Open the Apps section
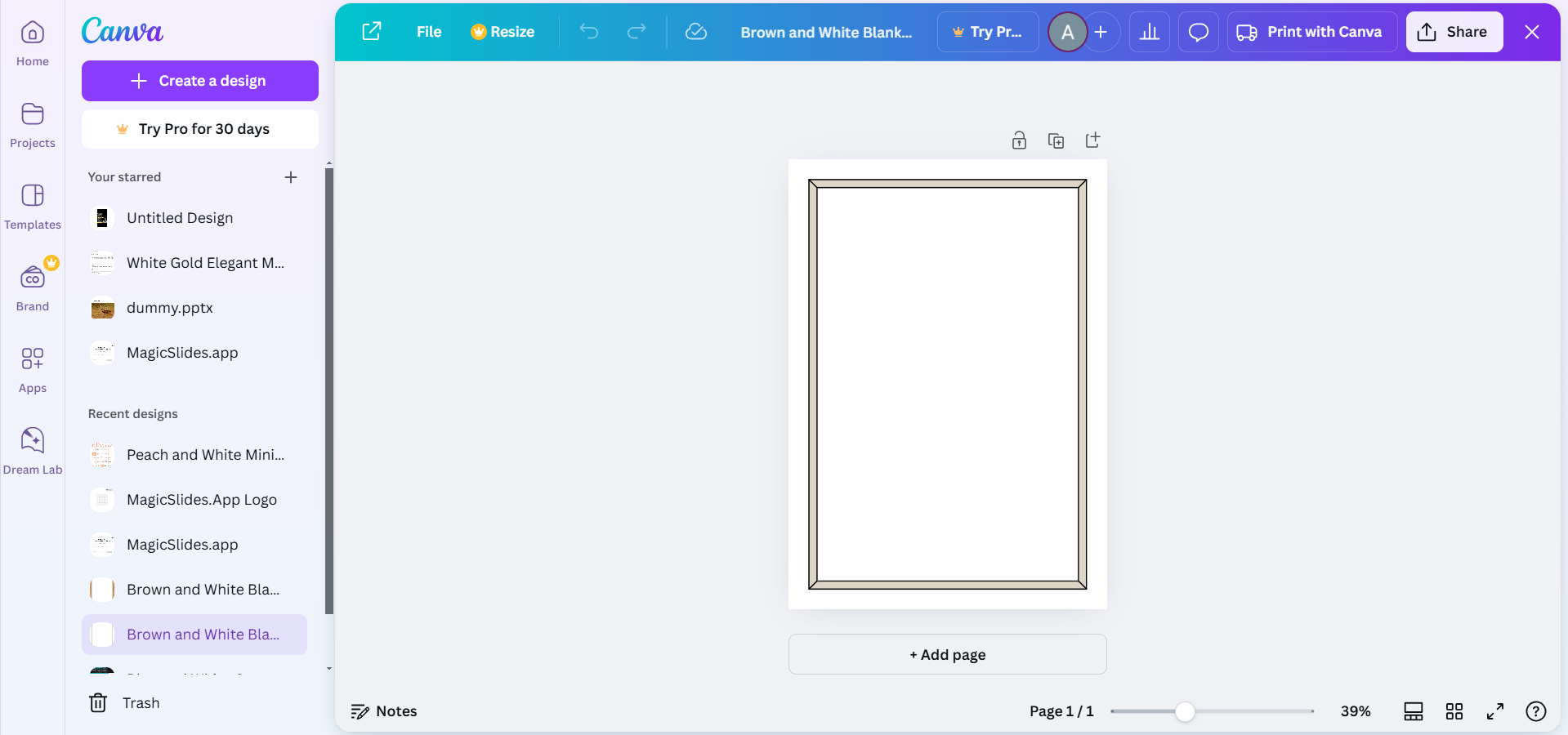The image size is (1568, 735). [x=33, y=371]
